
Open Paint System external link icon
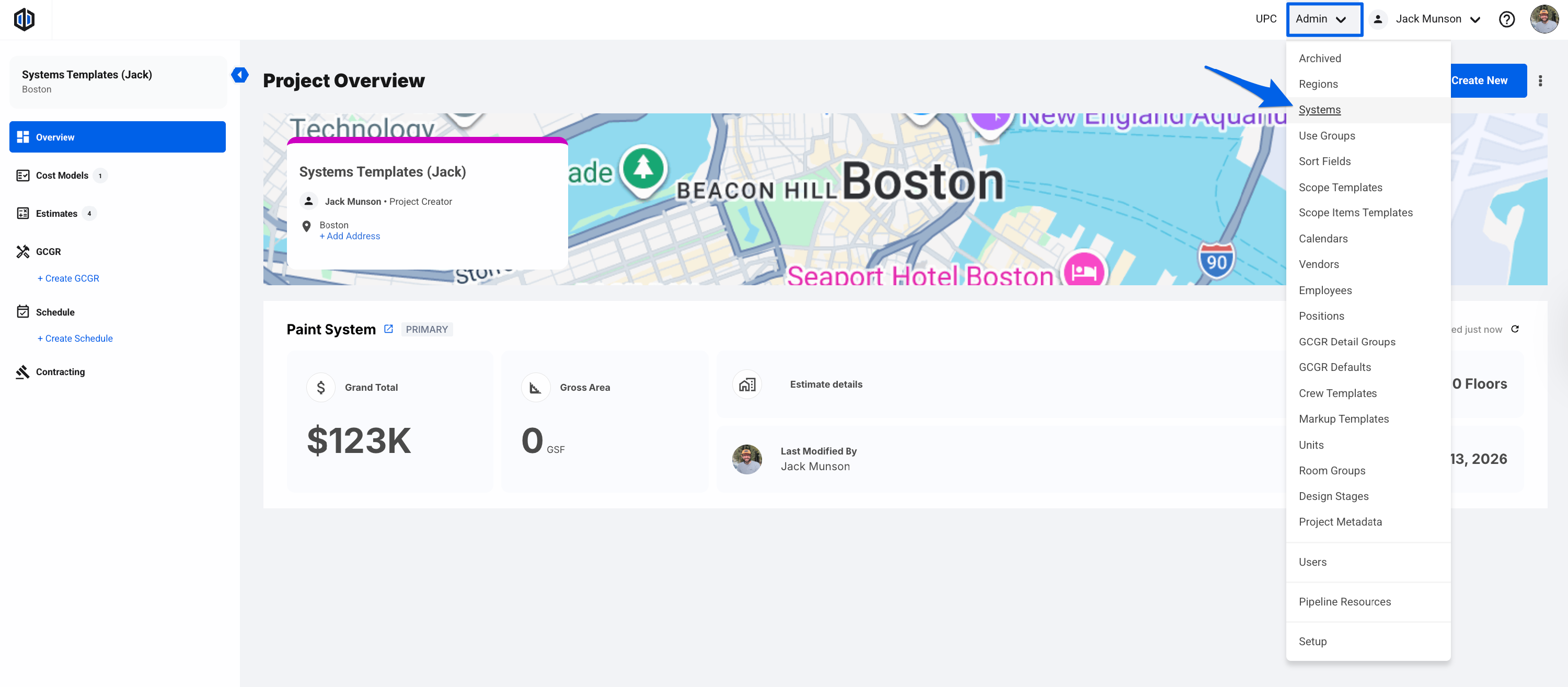click(388, 329)
